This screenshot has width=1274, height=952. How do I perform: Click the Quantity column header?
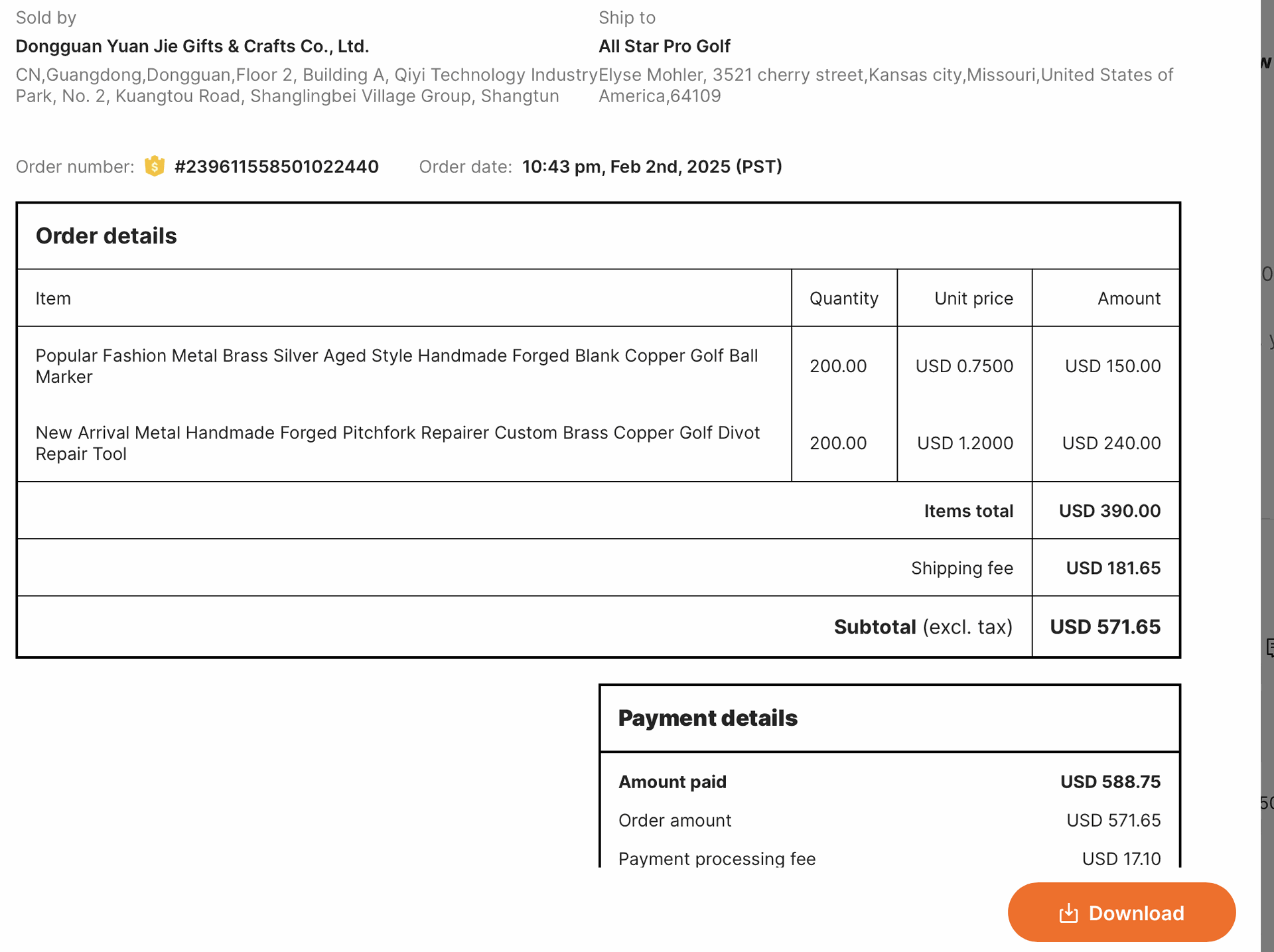(844, 299)
